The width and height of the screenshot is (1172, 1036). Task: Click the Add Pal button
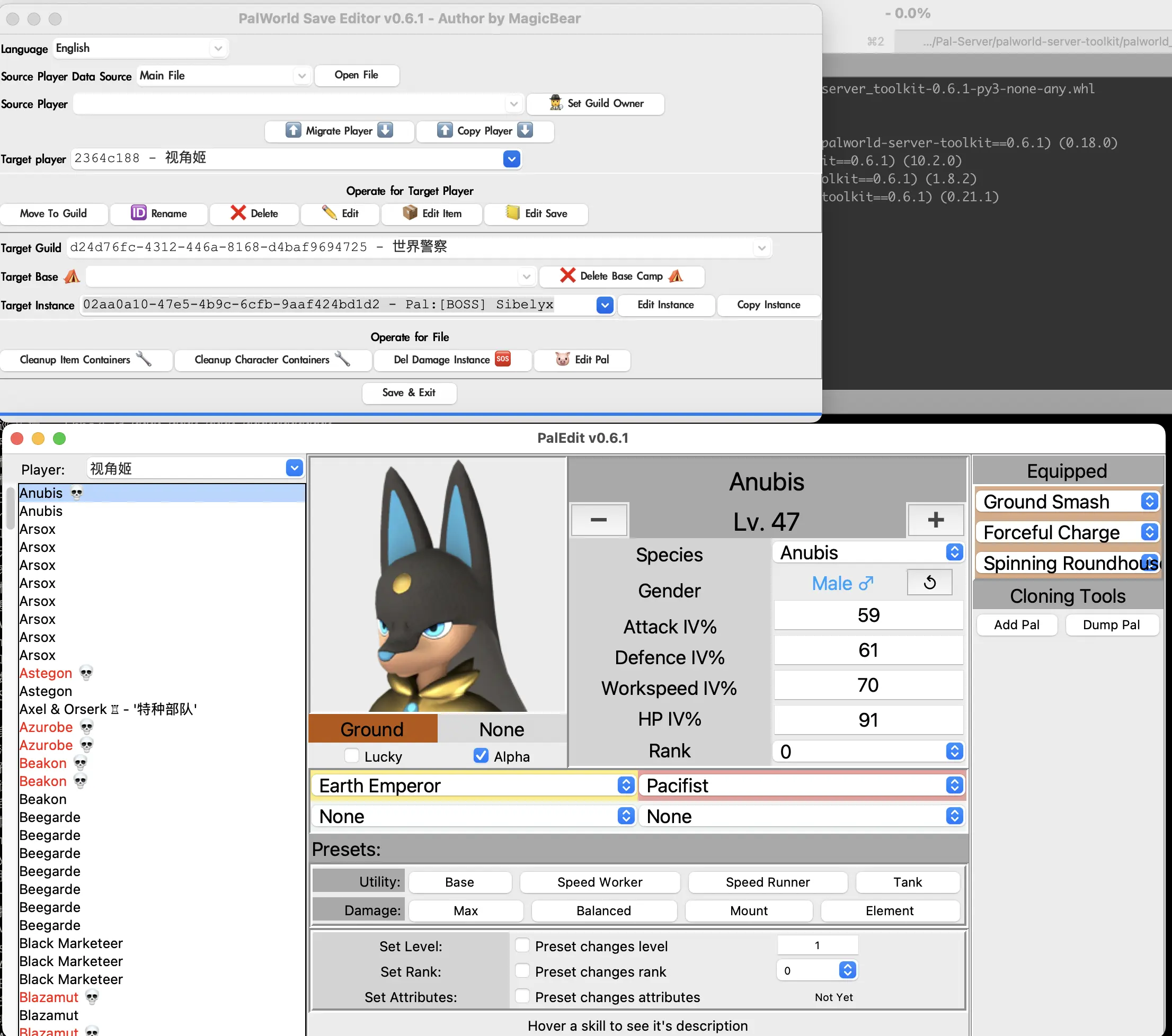(1017, 624)
